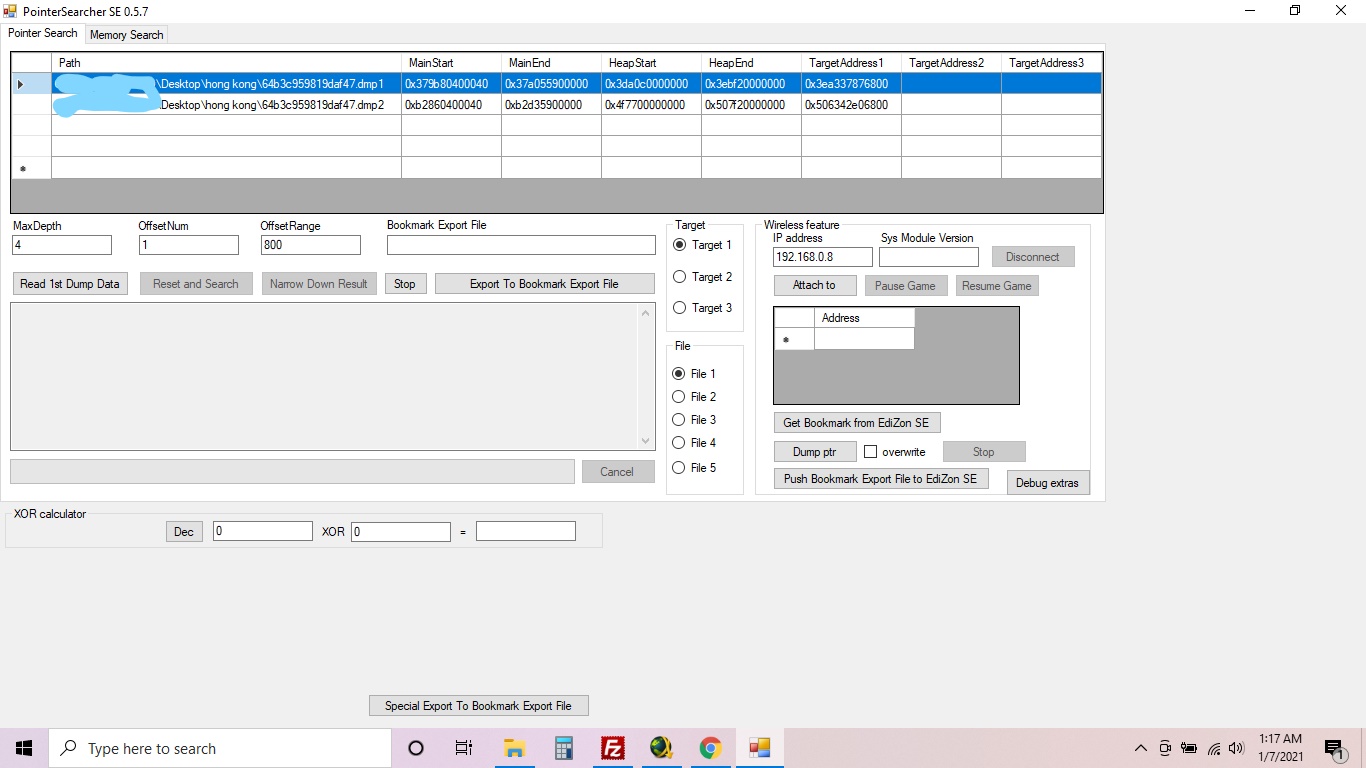Click the MaxDepth input field
The height and width of the screenshot is (768, 1366).
pos(62,245)
